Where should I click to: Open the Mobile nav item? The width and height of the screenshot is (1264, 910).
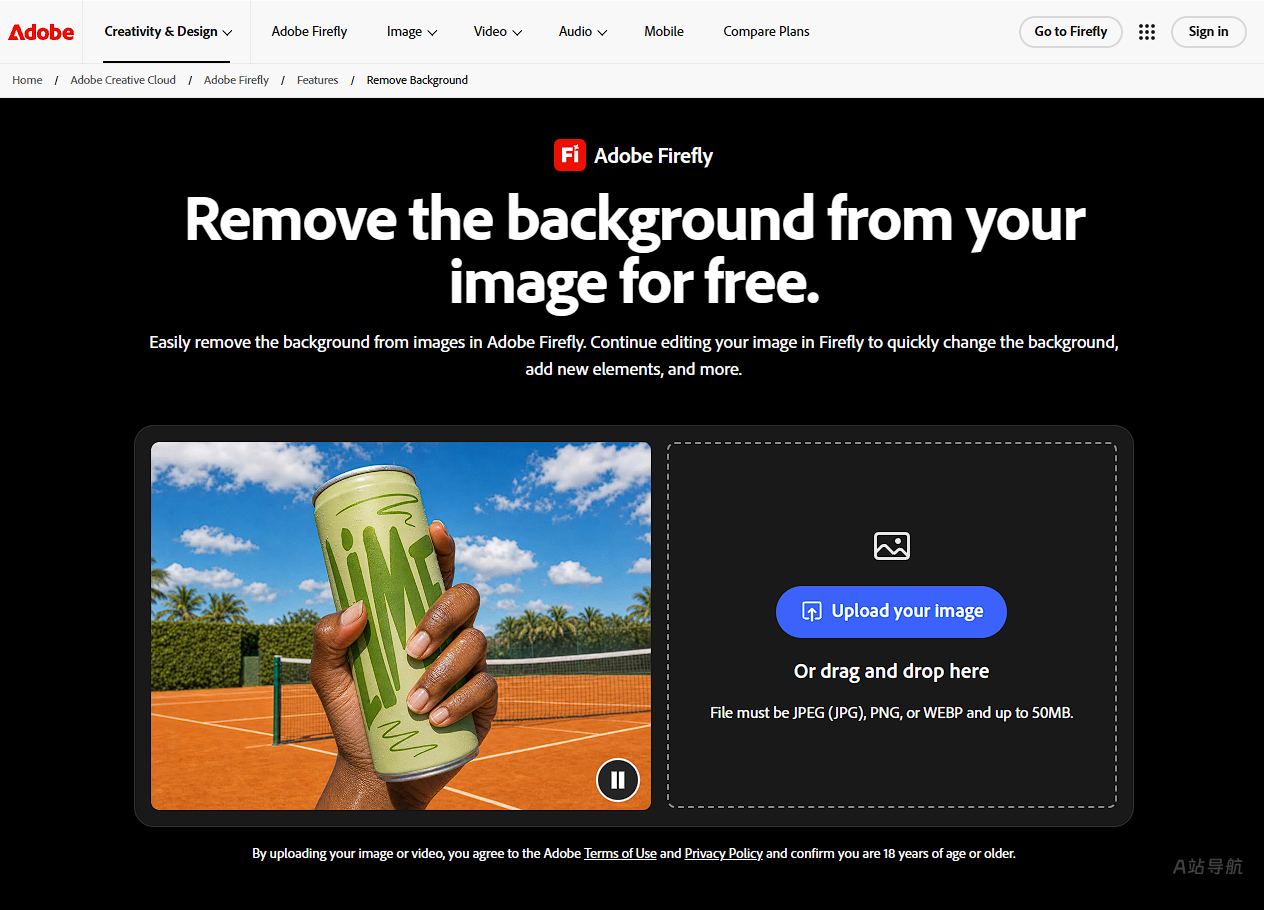click(x=664, y=32)
